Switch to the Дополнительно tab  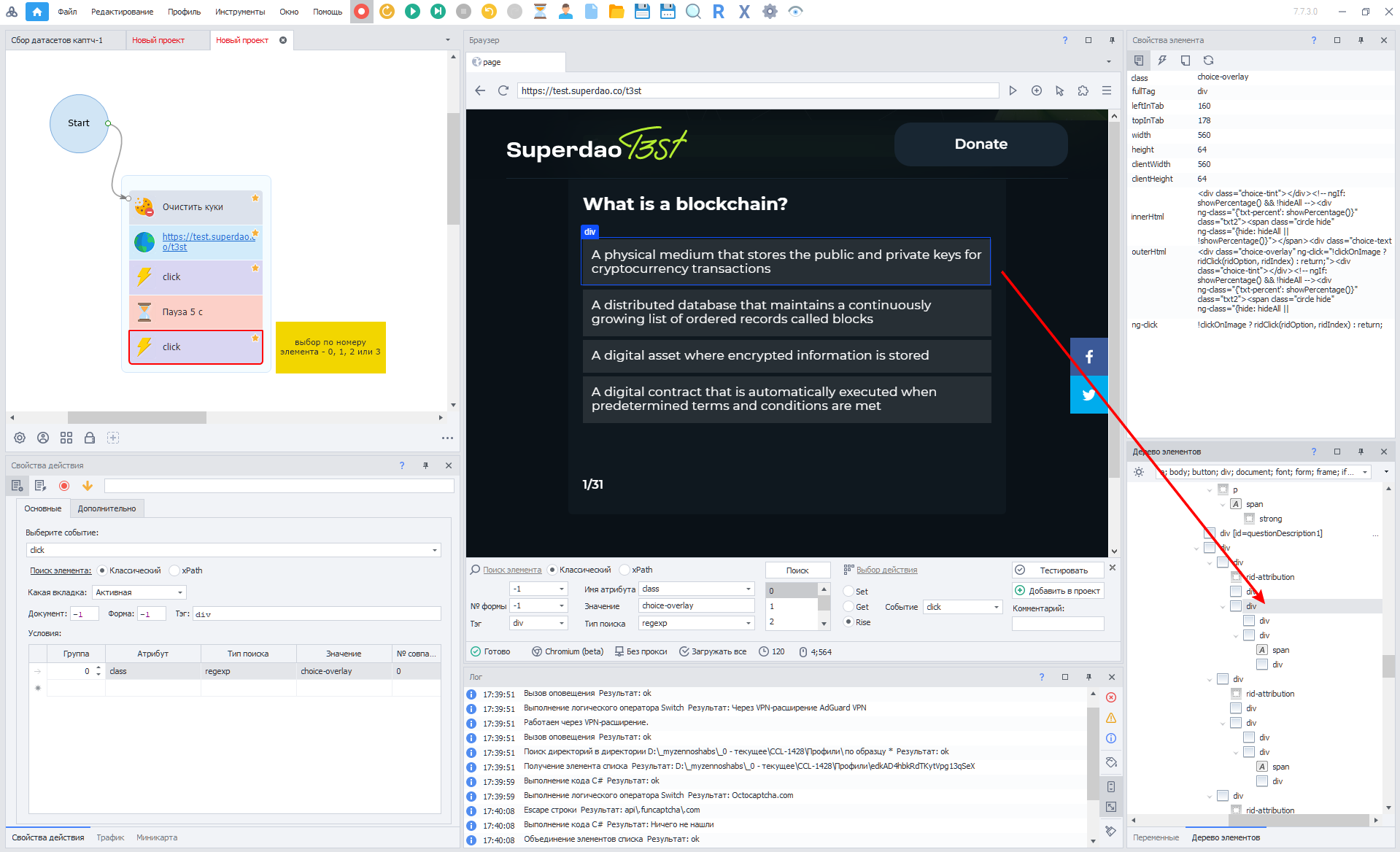(x=107, y=508)
